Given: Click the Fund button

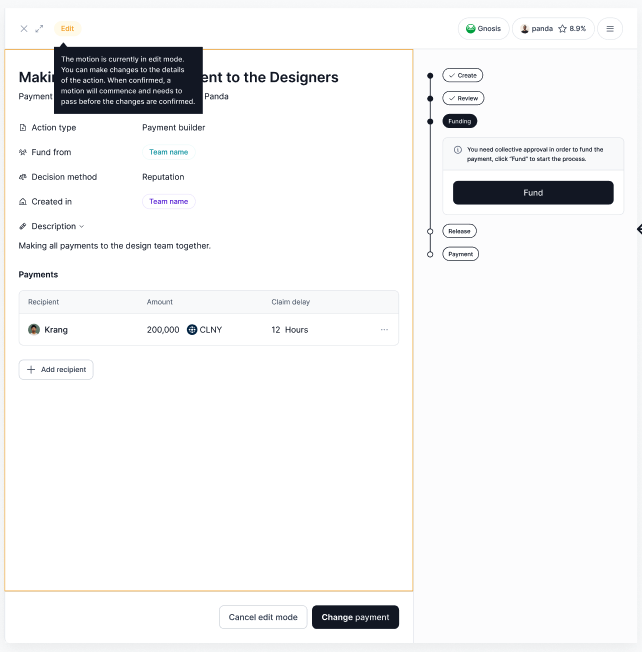Looking at the screenshot, I should pyautogui.click(x=533, y=193).
